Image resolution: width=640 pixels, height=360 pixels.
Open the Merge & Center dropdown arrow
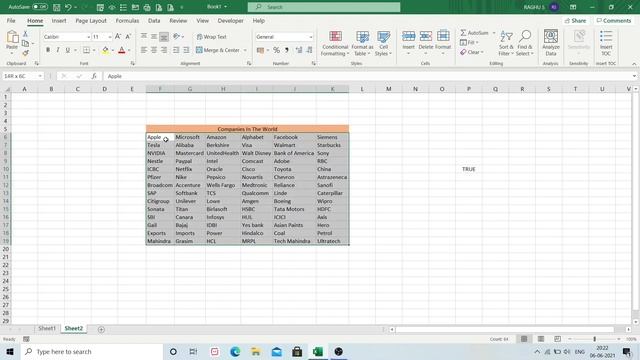tap(245, 50)
